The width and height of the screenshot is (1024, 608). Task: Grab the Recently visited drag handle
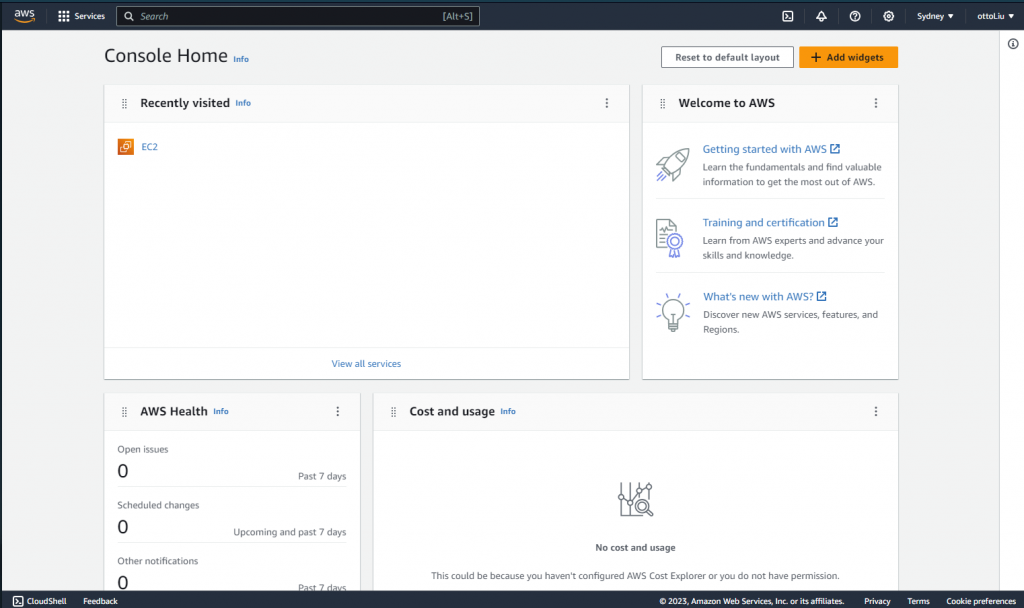[124, 103]
